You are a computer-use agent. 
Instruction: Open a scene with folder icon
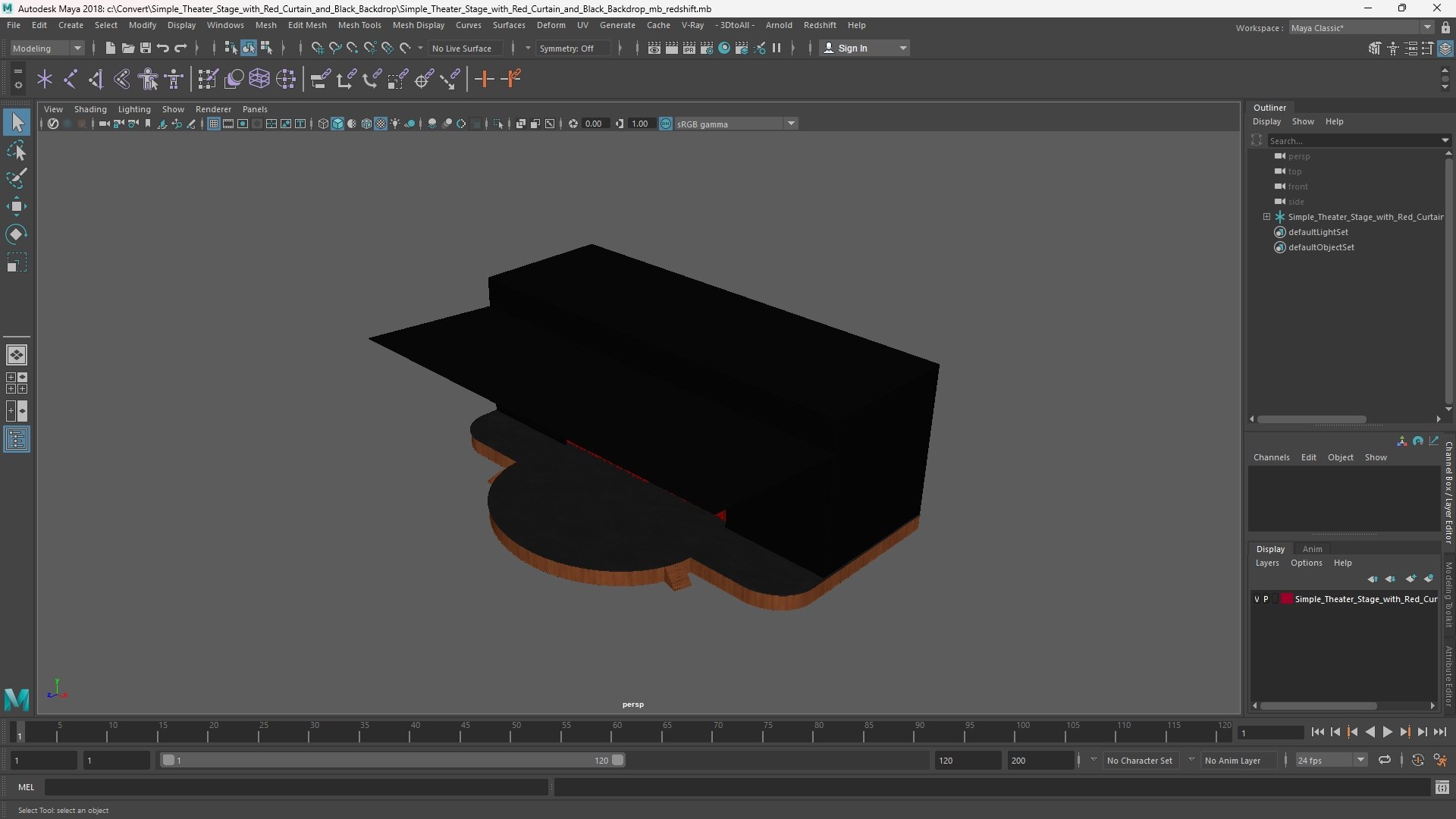tap(127, 48)
